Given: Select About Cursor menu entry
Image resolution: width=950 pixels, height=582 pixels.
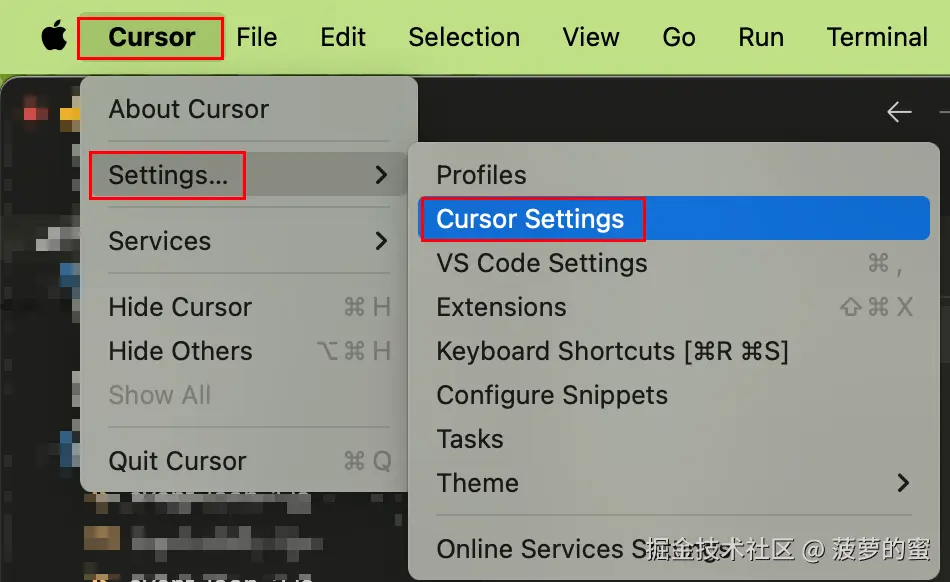Looking at the screenshot, I should point(189,109).
